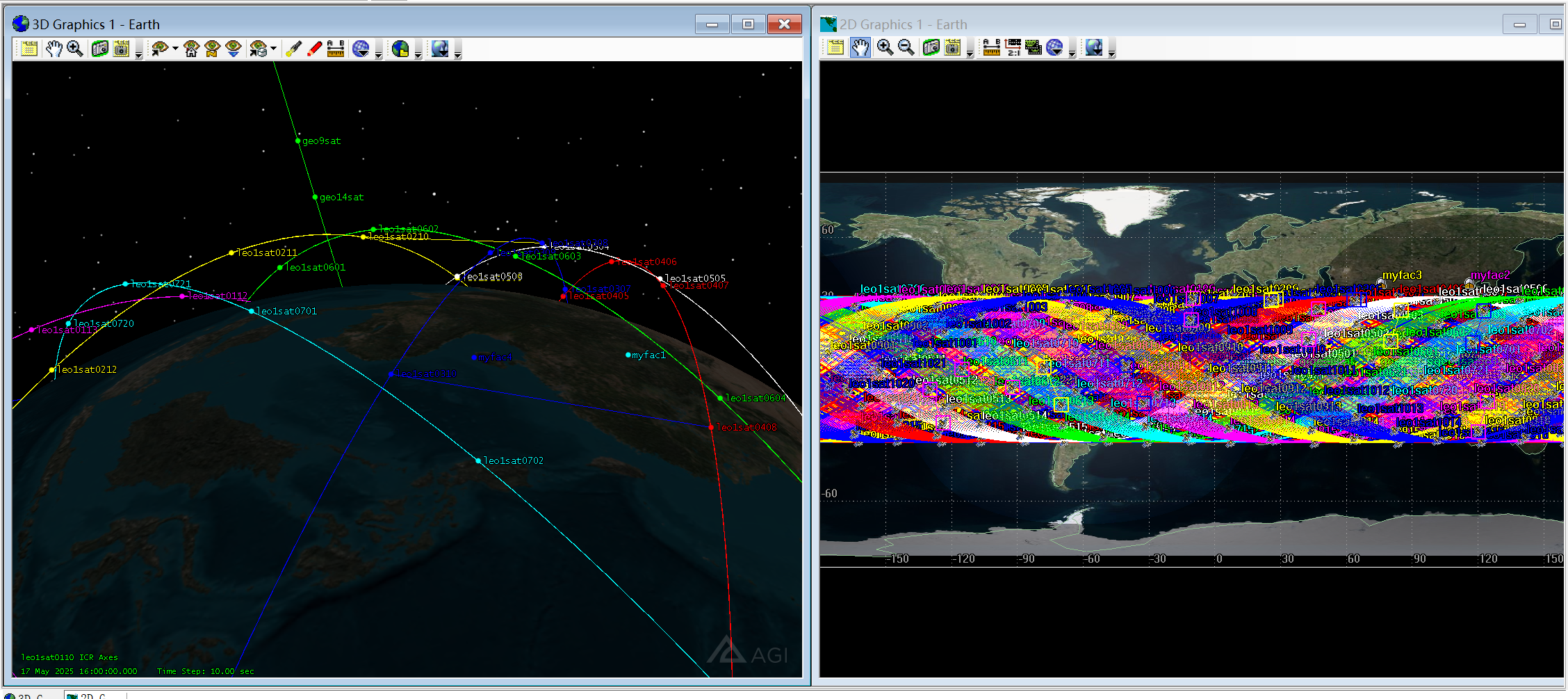
Task: Click the leo1sat0702 label in 3D view
Action: pos(514,460)
